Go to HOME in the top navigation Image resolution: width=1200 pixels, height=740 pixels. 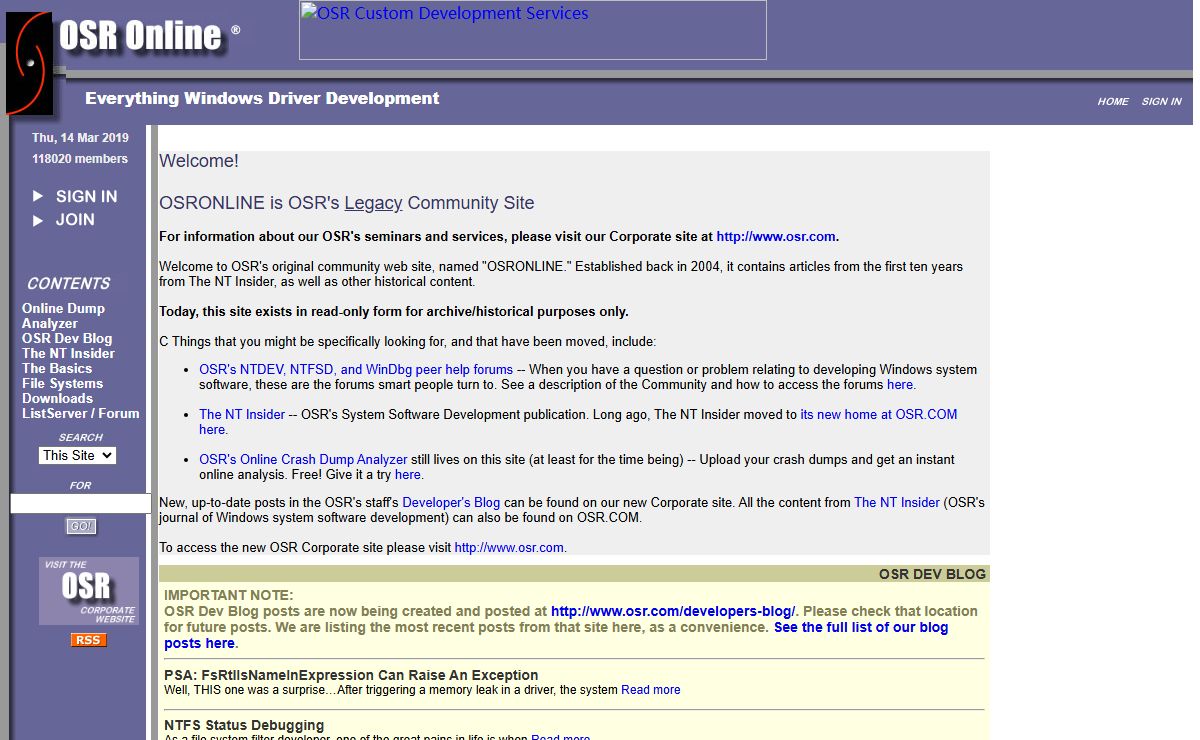click(1113, 101)
